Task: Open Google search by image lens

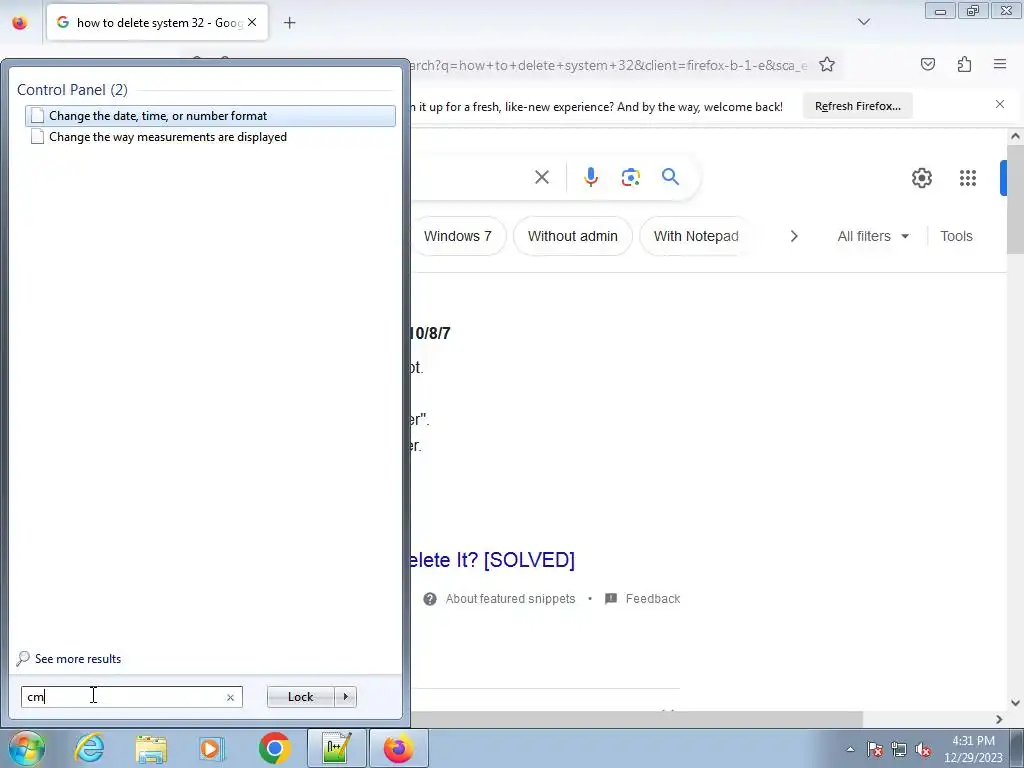Action: pos(631,177)
